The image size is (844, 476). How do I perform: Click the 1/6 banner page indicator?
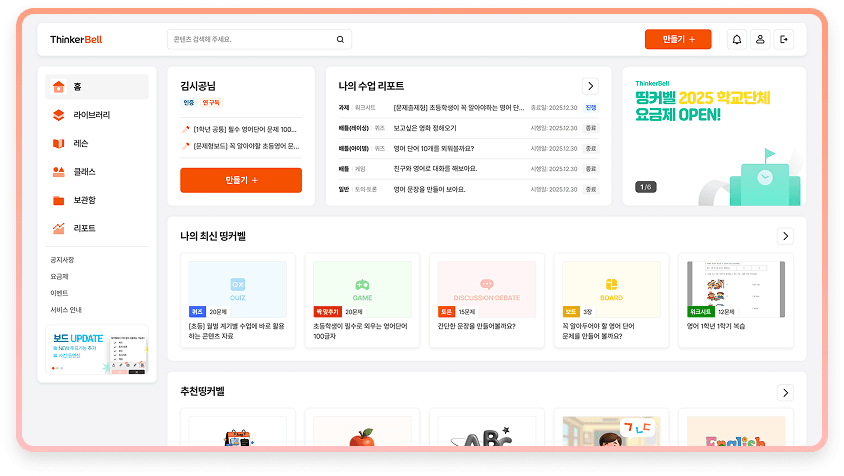[645, 187]
